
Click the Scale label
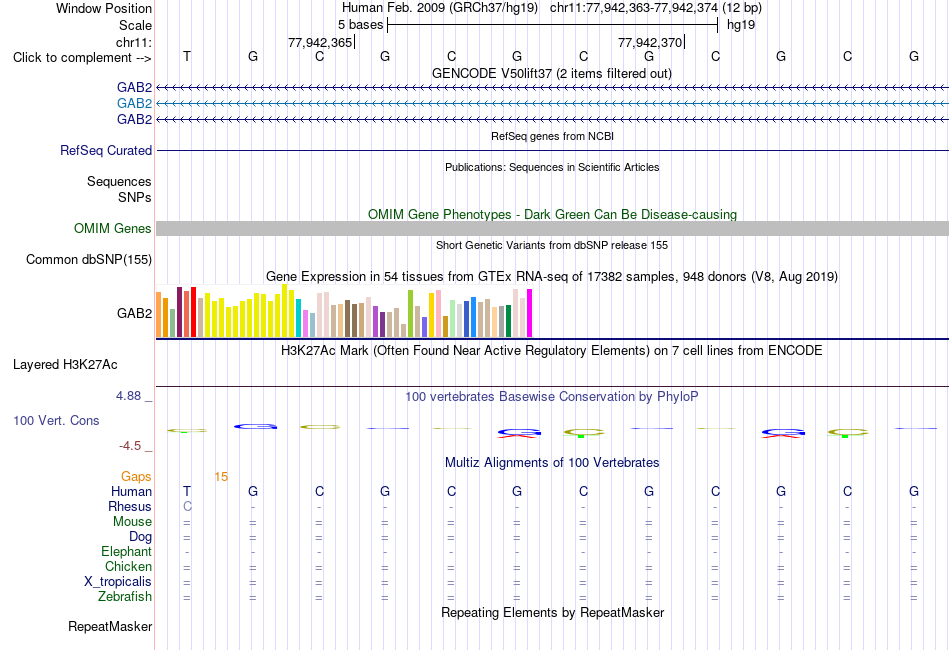click(x=135, y=25)
